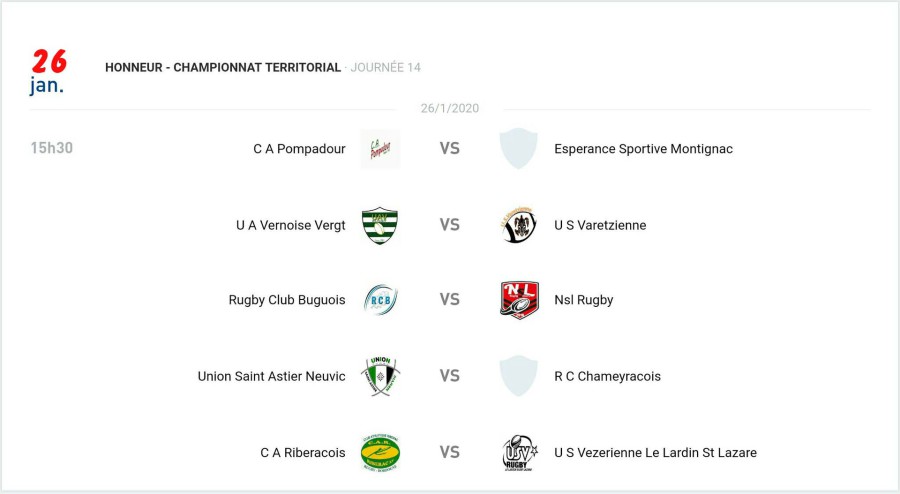
Task: Click VS between Pompadour and Montignac
Action: (450, 149)
